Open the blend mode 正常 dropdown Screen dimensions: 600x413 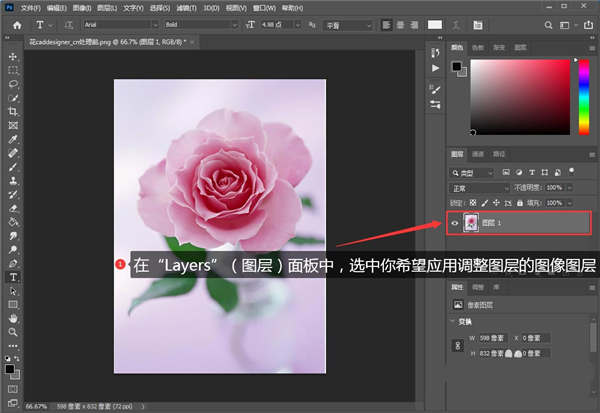click(x=480, y=187)
